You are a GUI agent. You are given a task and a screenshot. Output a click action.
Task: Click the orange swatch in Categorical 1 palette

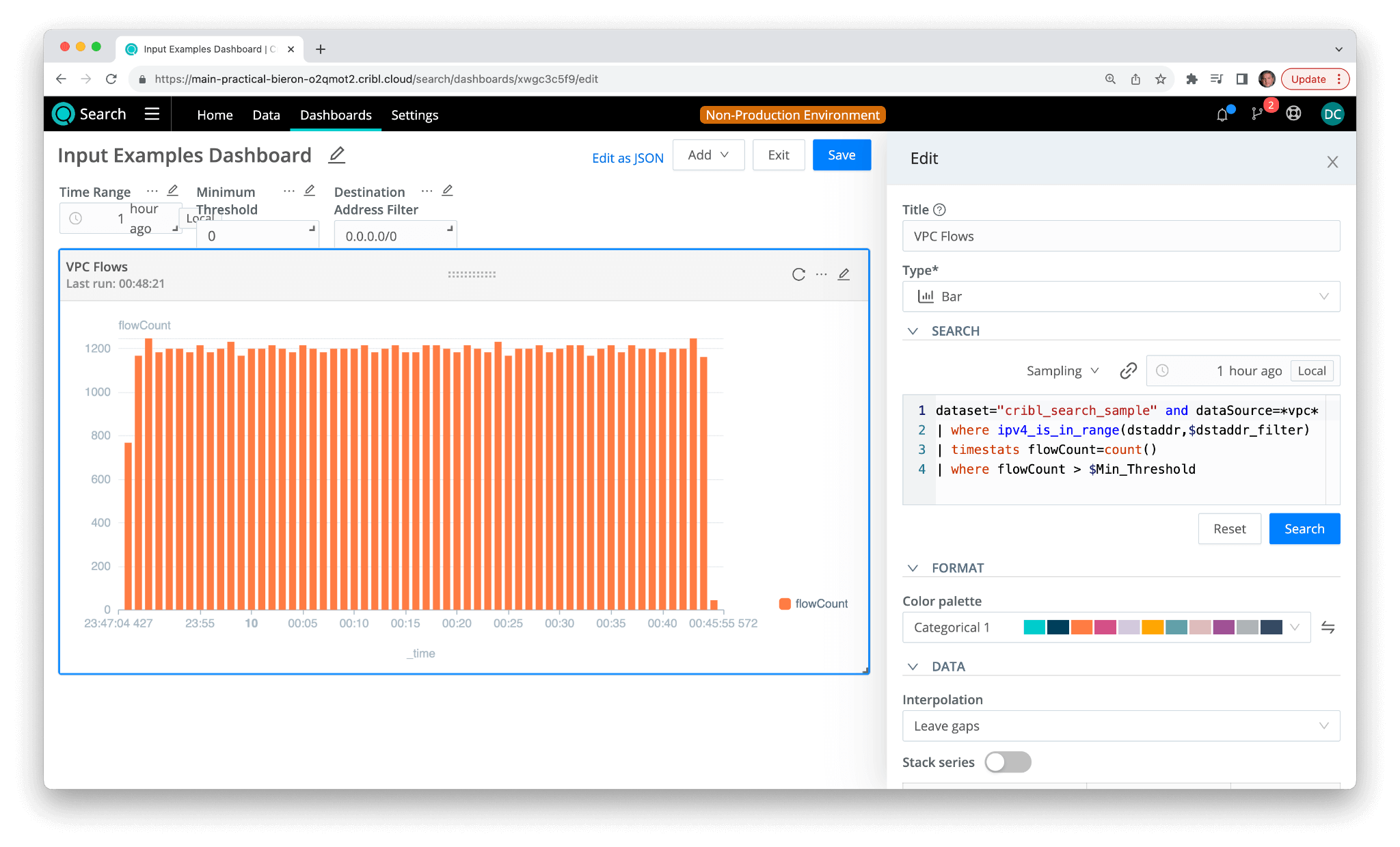tap(1081, 627)
